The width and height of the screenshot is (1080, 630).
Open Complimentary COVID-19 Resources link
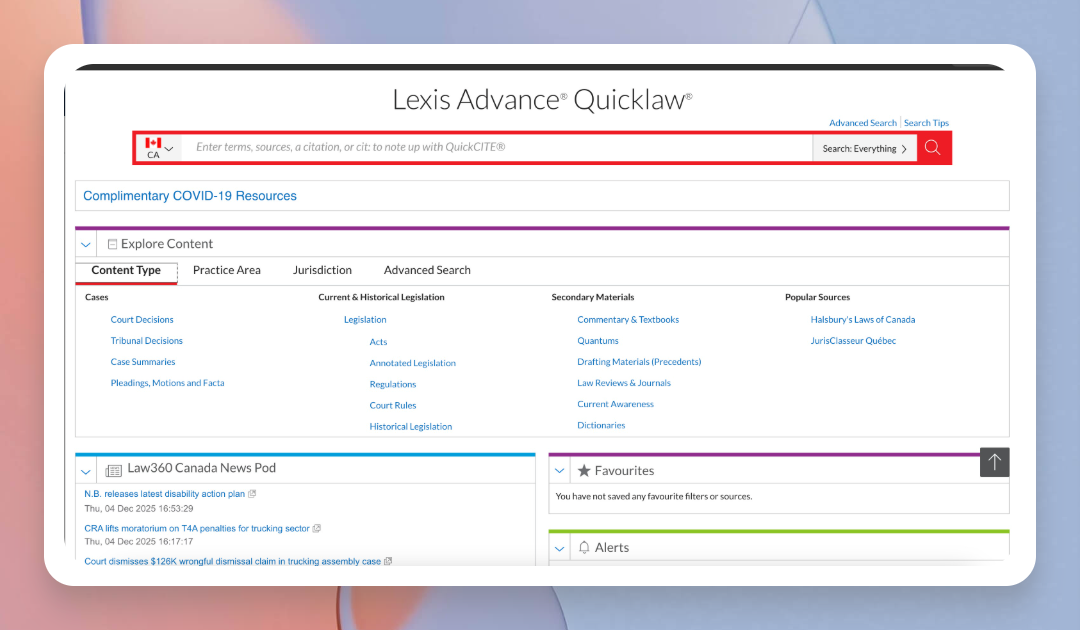click(x=190, y=196)
